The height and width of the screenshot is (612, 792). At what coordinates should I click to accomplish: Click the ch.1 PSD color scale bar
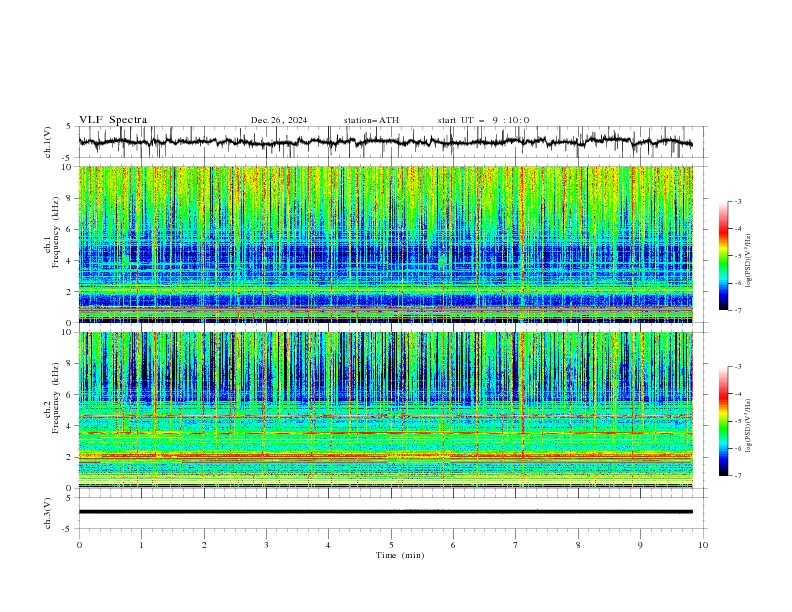coord(723,256)
